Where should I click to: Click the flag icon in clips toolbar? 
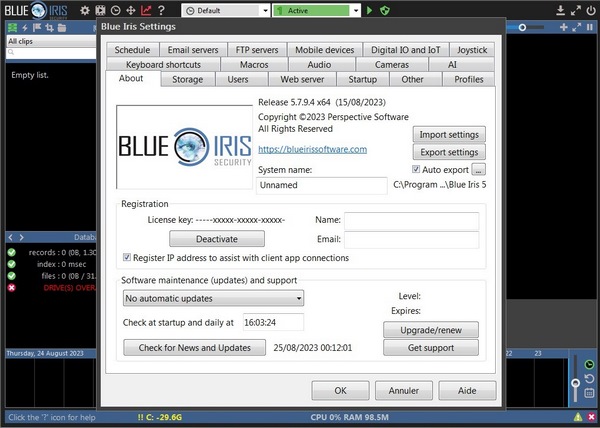click(x=37, y=27)
